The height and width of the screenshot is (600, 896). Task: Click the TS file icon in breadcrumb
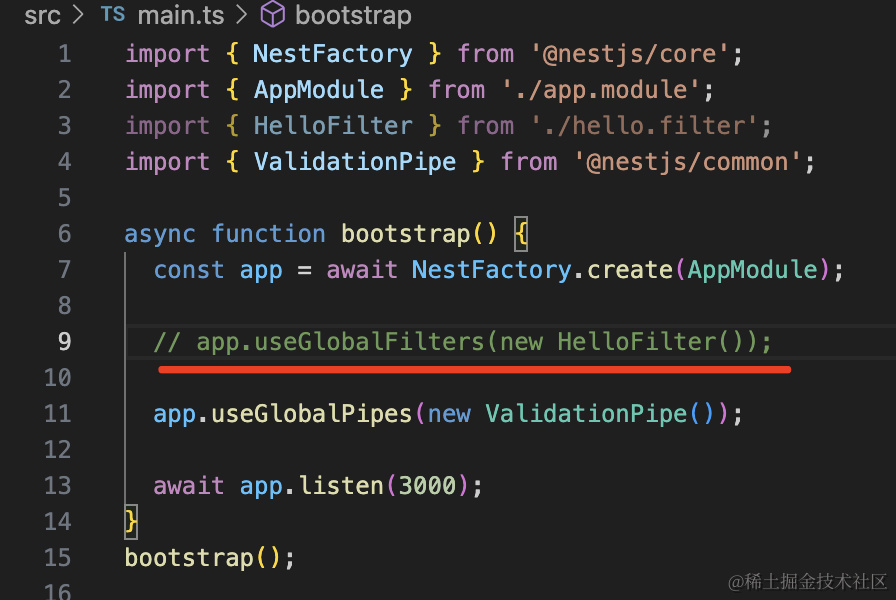[x=112, y=16]
